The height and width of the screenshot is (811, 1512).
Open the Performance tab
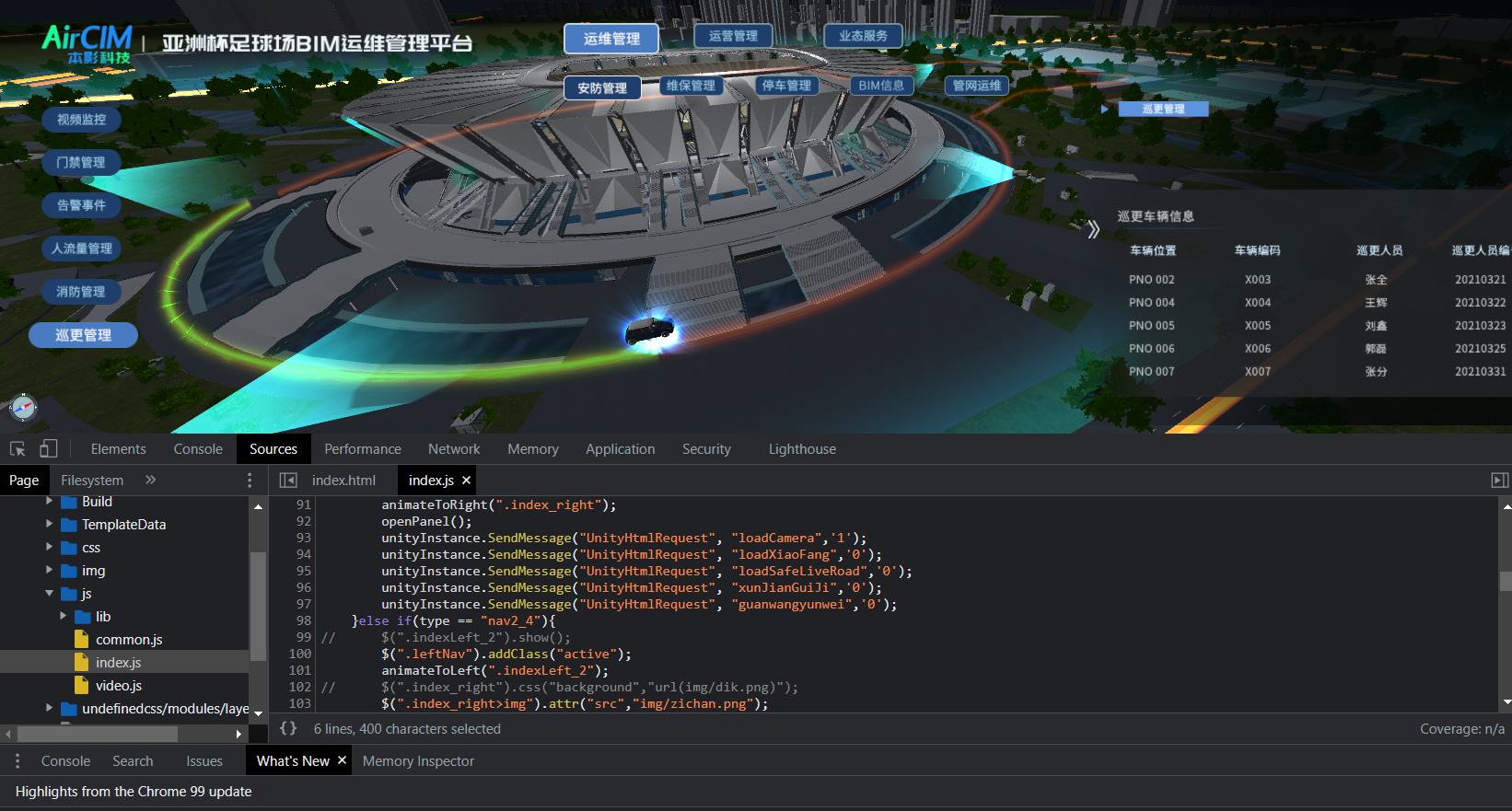363,449
